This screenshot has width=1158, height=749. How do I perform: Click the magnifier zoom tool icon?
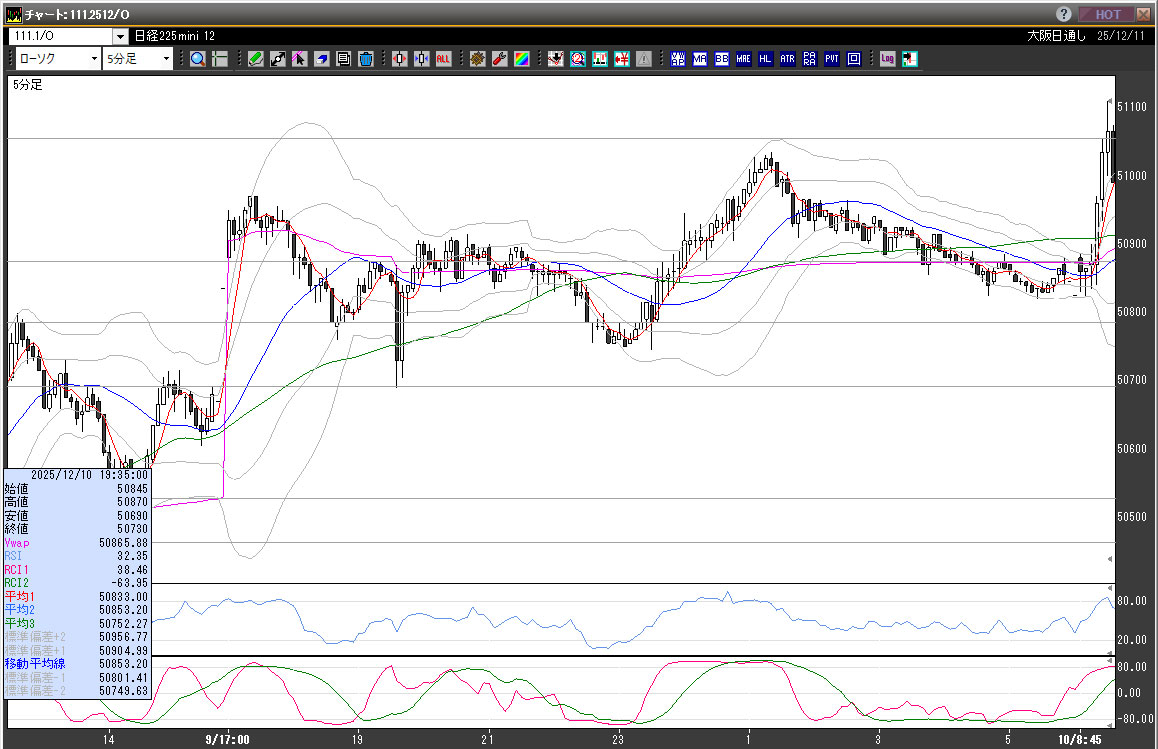(x=197, y=59)
